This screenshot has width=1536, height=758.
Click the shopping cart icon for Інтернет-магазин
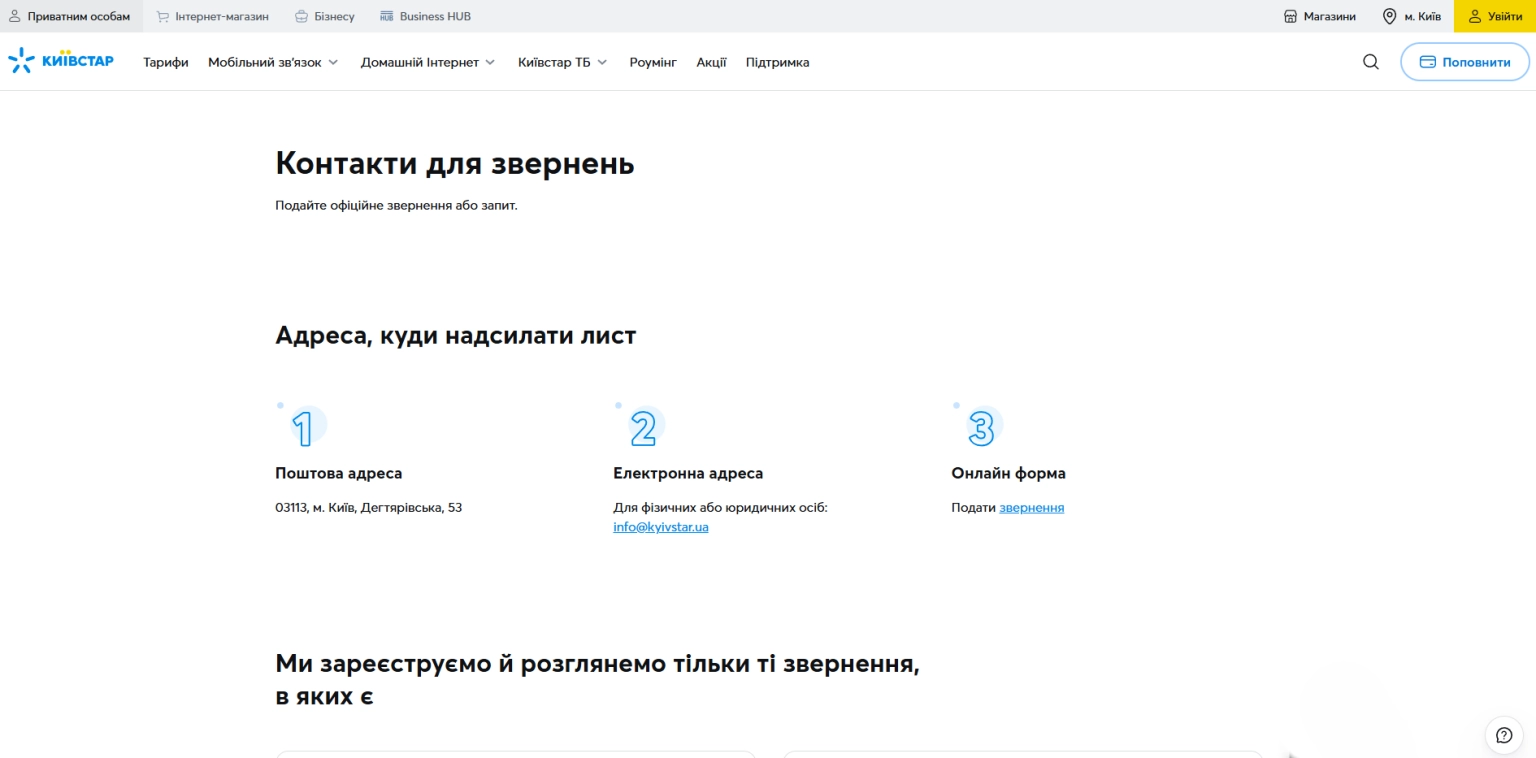pyautogui.click(x=163, y=16)
